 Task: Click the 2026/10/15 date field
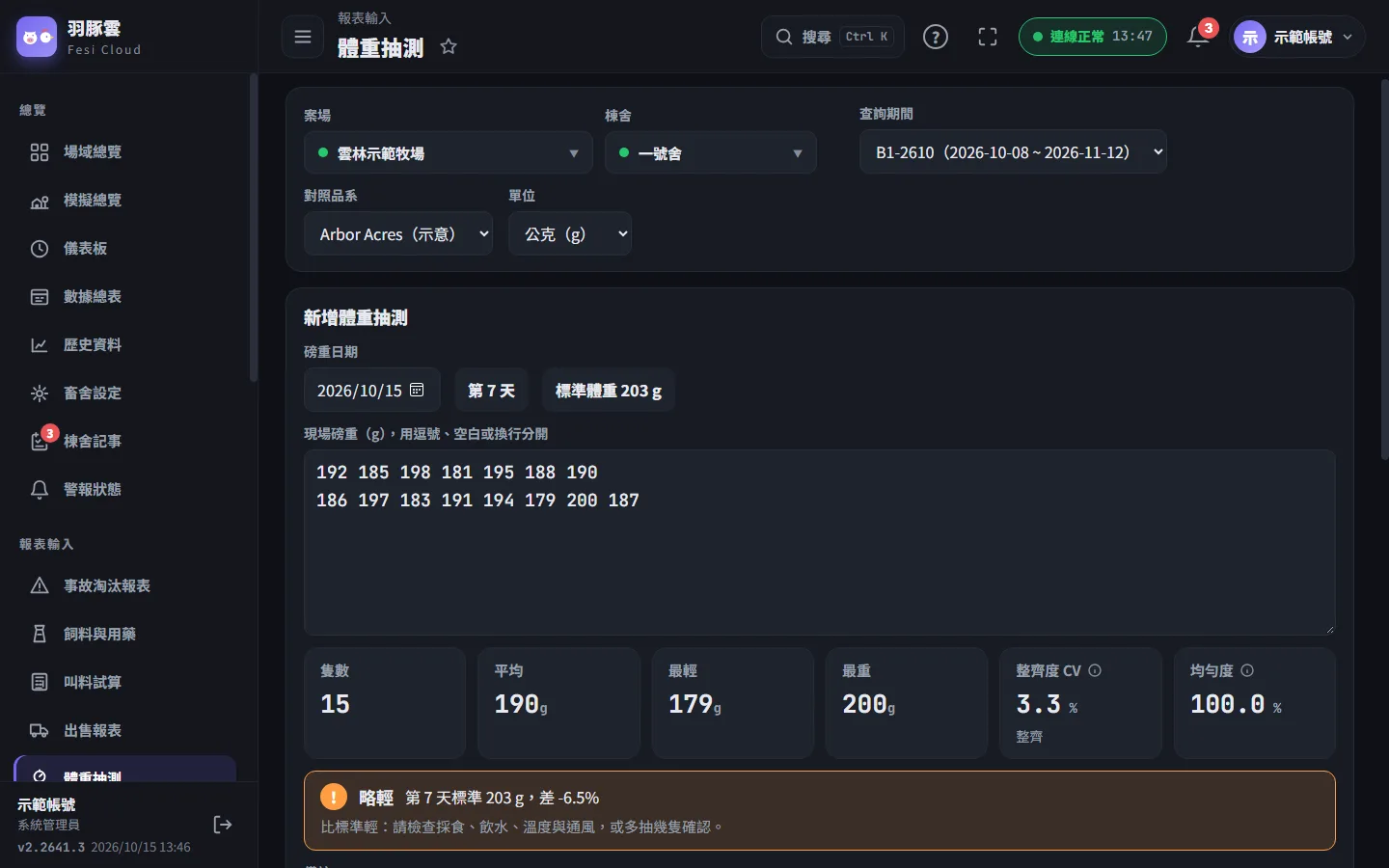click(372, 390)
